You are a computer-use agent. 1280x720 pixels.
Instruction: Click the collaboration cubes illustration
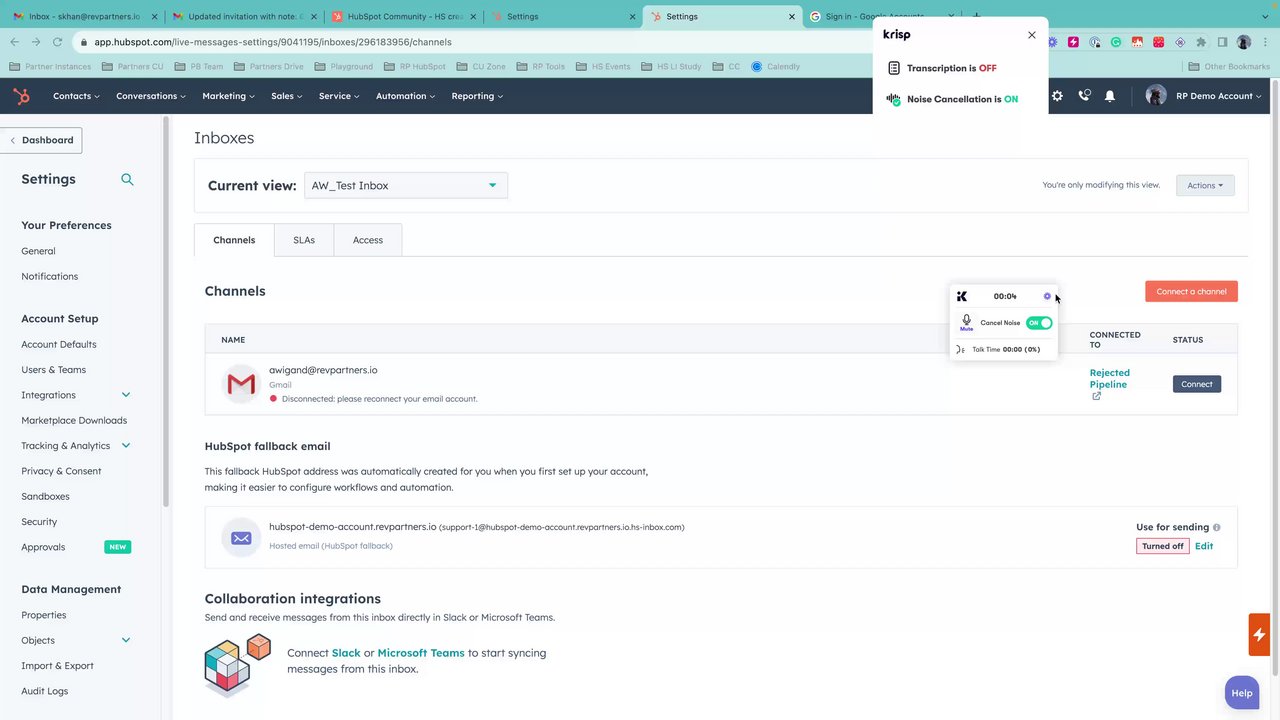(x=238, y=664)
